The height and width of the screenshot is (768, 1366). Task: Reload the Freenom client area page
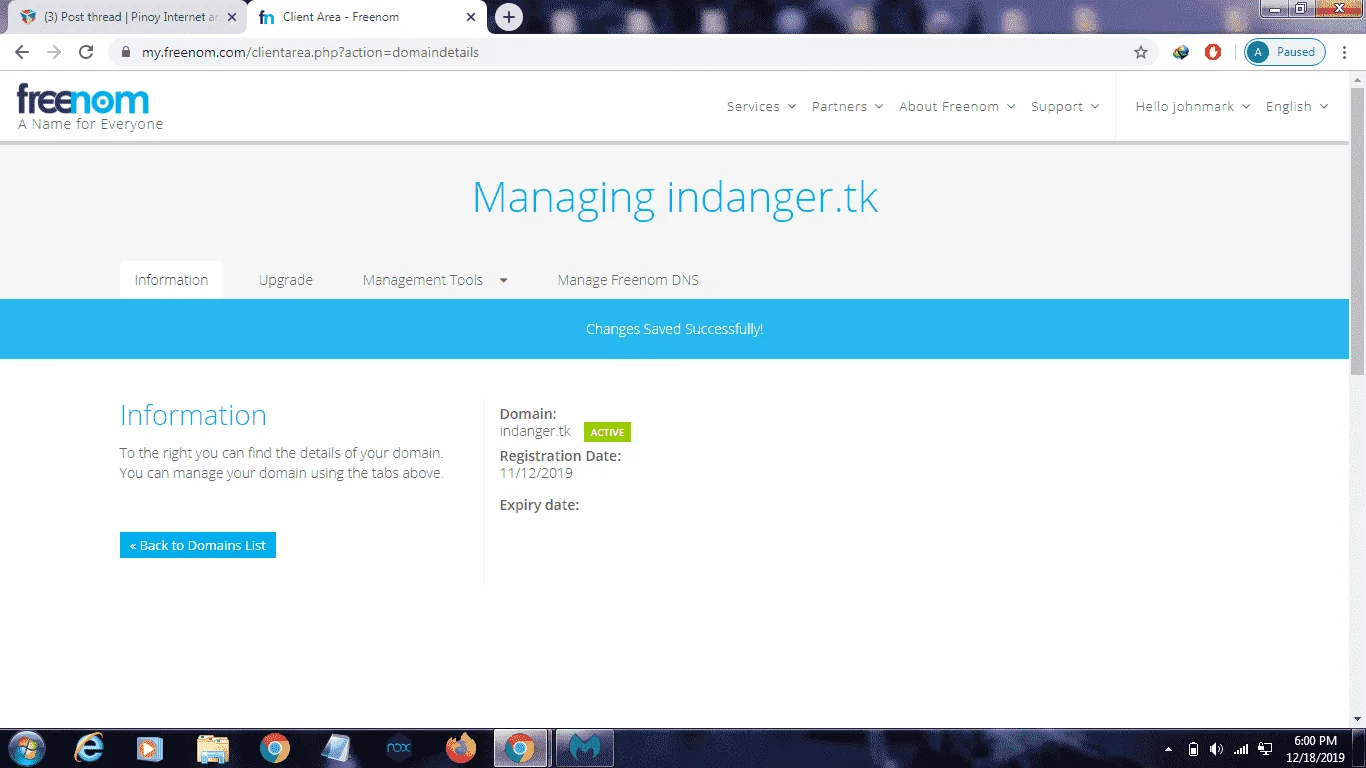point(86,52)
